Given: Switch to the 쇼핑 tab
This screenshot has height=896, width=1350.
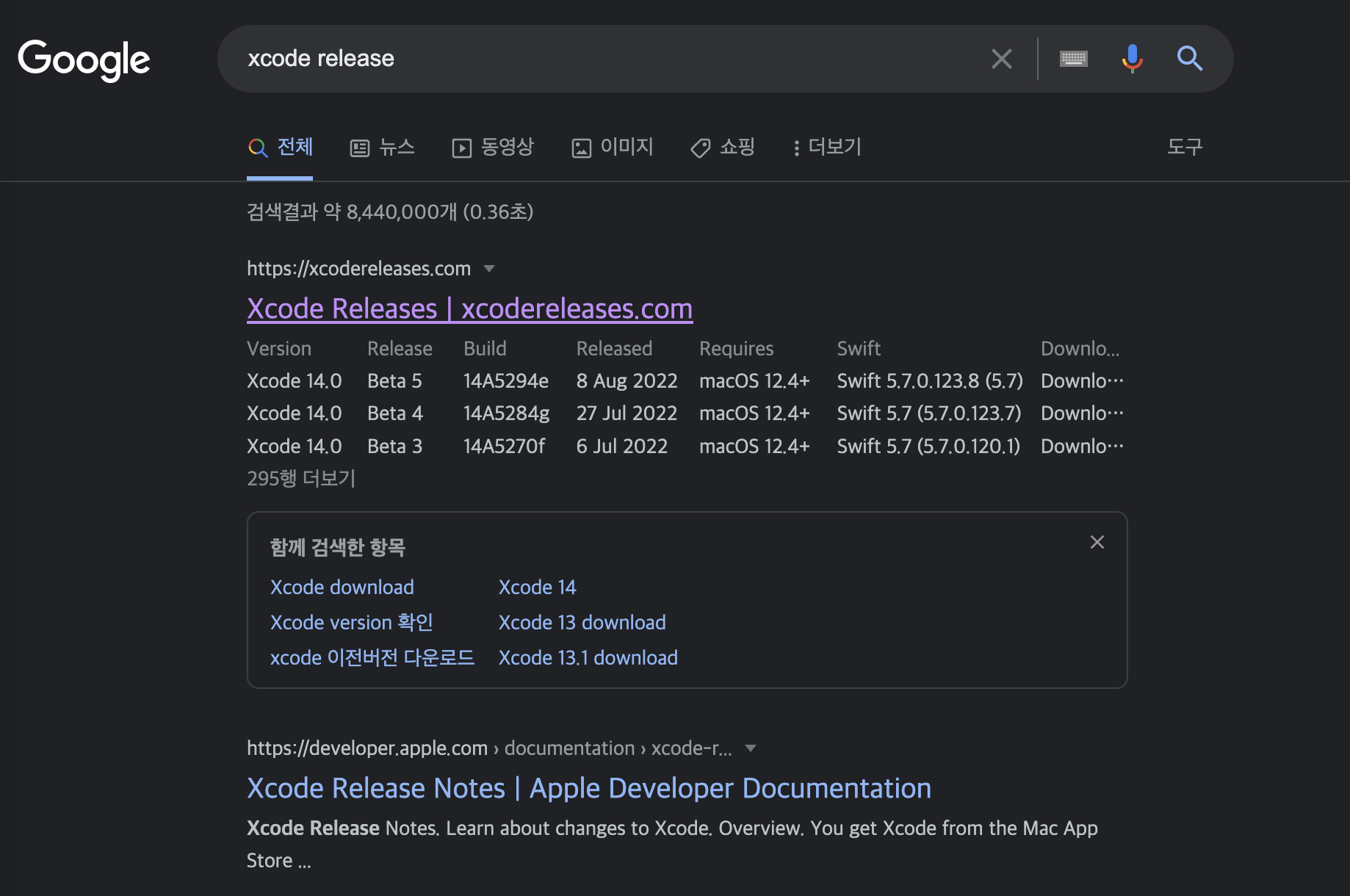Looking at the screenshot, I should coord(723,148).
